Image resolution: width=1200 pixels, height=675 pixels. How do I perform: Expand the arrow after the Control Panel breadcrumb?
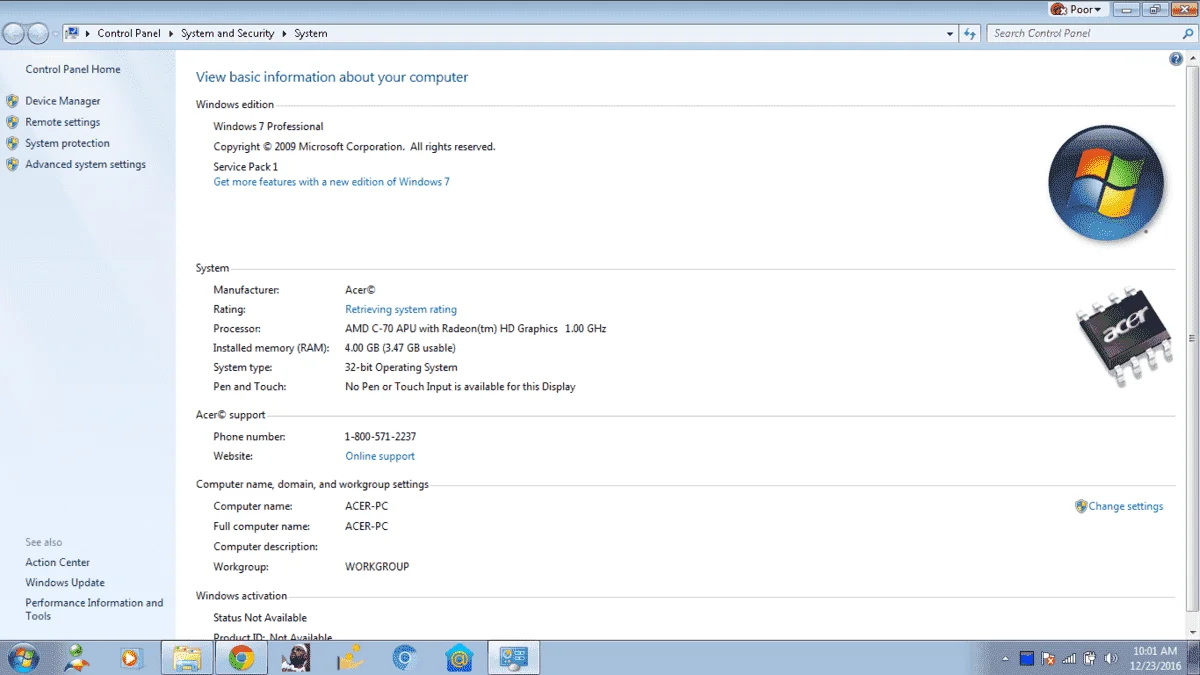tap(170, 33)
